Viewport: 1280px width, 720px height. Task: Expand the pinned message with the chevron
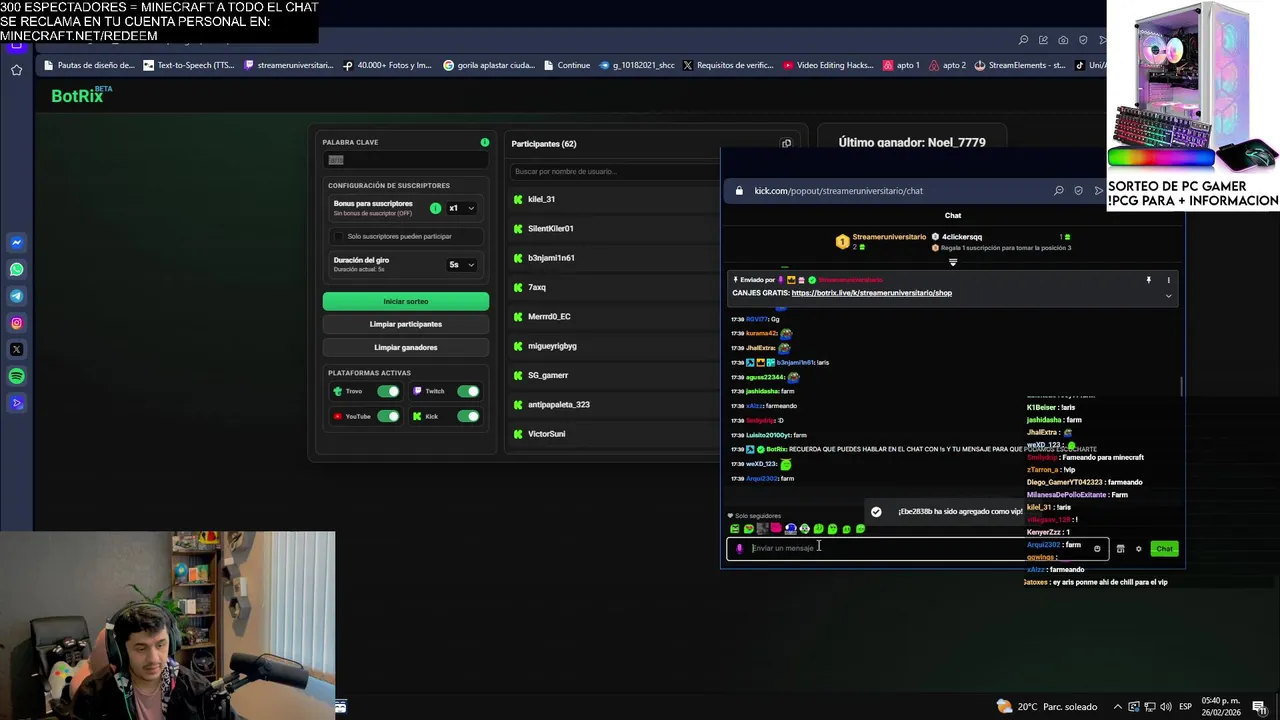pyautogui.click(x=1168, y=296)
